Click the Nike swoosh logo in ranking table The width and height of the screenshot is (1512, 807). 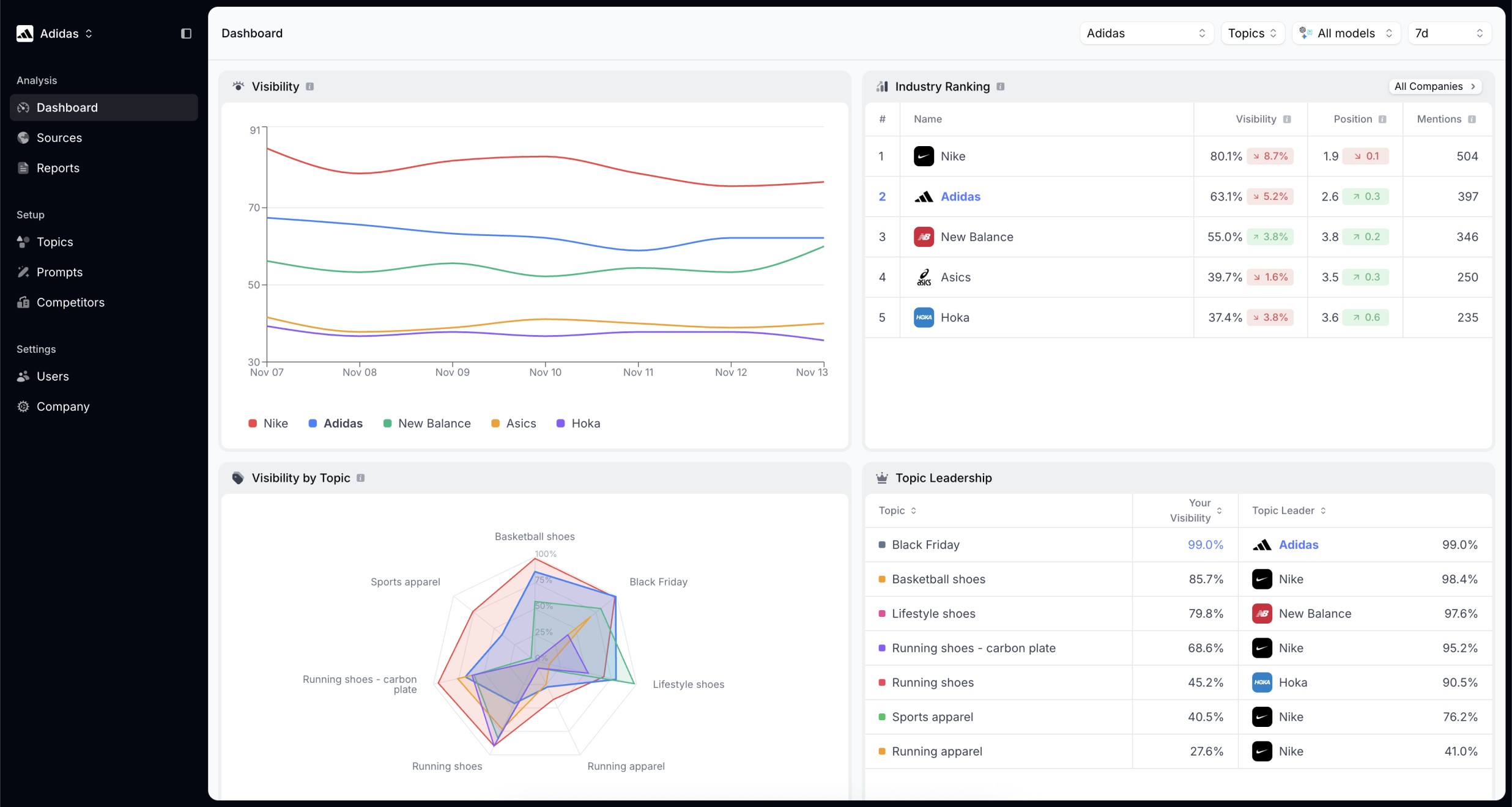[924, 157]
